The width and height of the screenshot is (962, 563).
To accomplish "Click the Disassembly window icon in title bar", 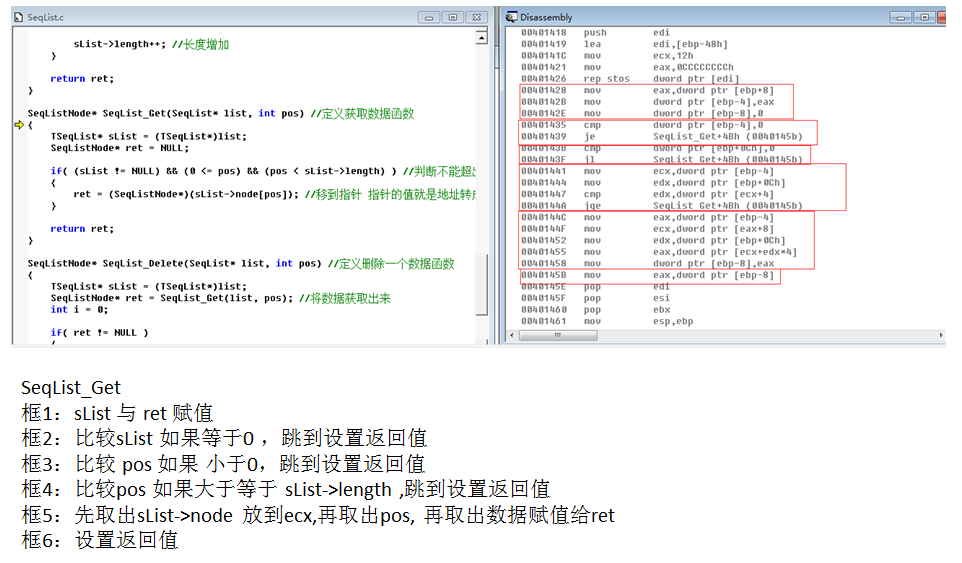I will (511, 17).
